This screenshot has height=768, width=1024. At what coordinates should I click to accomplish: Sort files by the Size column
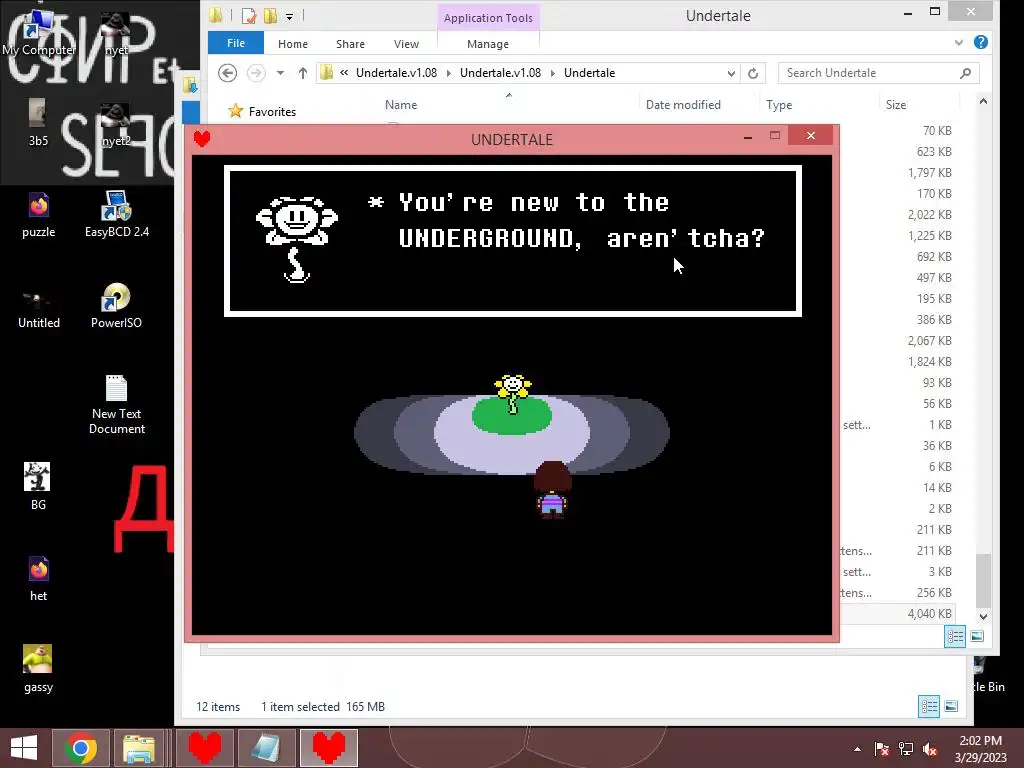pyautogui.click(x=895, y=104)
